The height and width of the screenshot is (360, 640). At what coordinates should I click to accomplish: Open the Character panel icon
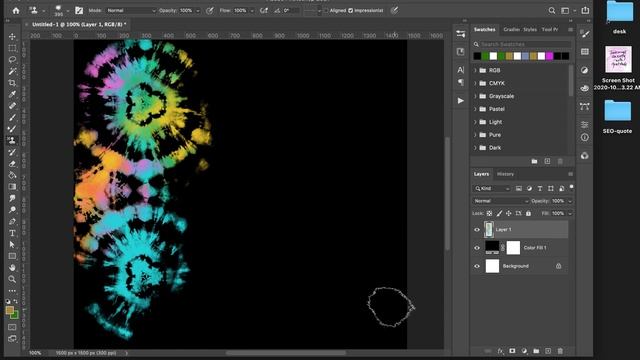461,70
